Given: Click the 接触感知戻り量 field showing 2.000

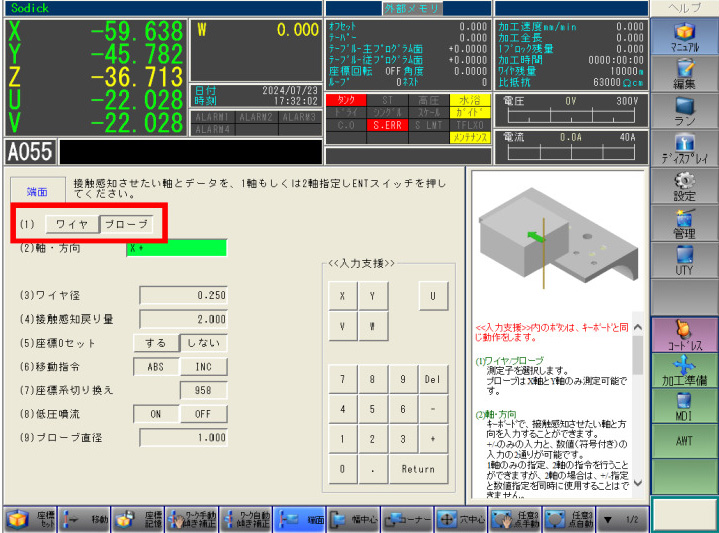Looking at the screenshot, I should [x=183, y=319].
